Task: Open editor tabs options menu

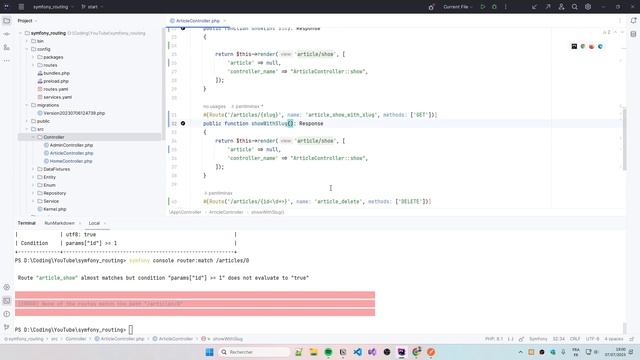Action: (x=620, y=20)
